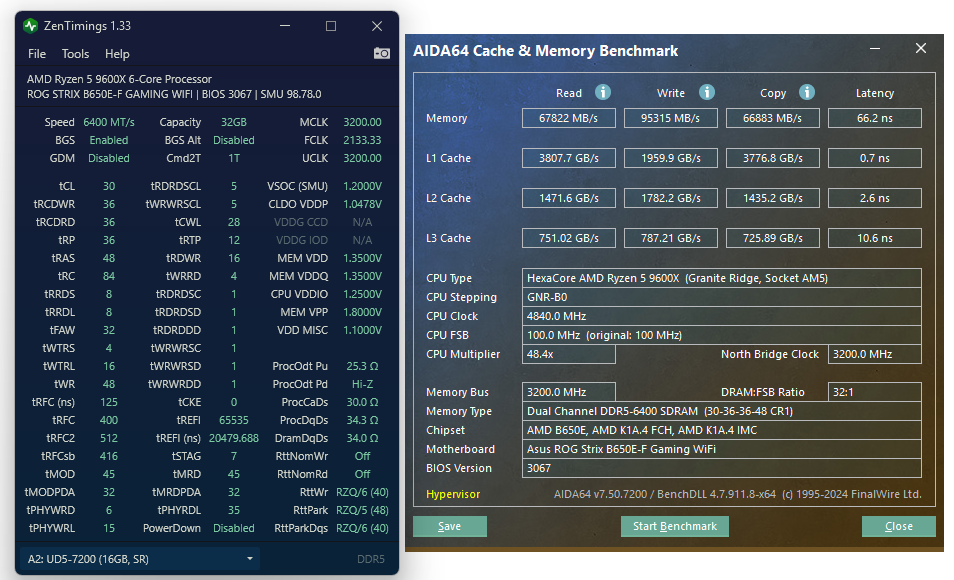Click the L3 Cache Read 751.02 GB/s field
This screenshot has width=954, height=580.
(x=569, y=238)
